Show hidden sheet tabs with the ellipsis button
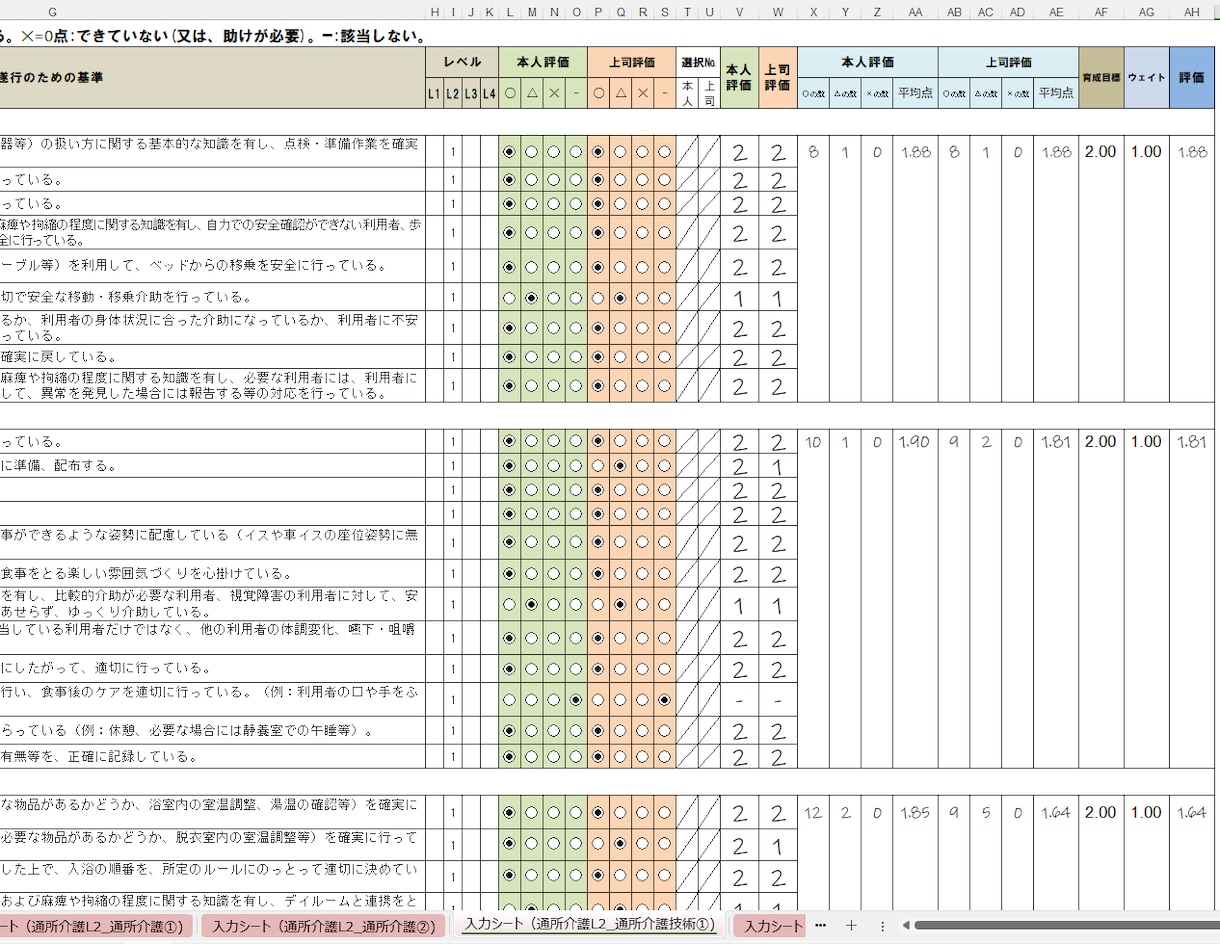This screenshot has height=944, width=1220. pyautogui.click(x=821, y=926)
